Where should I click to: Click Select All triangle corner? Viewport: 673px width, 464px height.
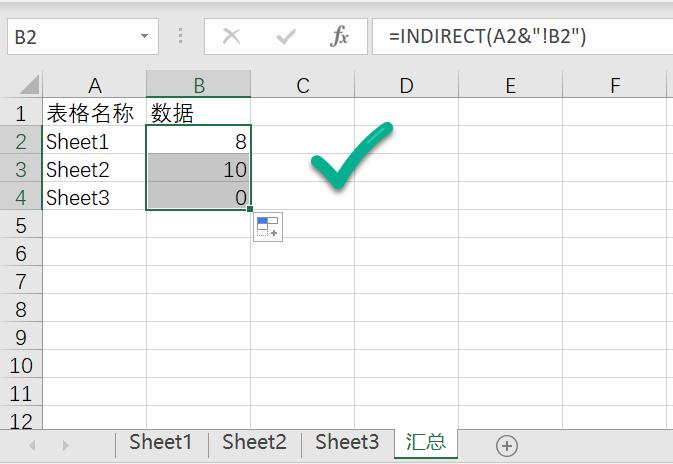(x=30, y=85)
